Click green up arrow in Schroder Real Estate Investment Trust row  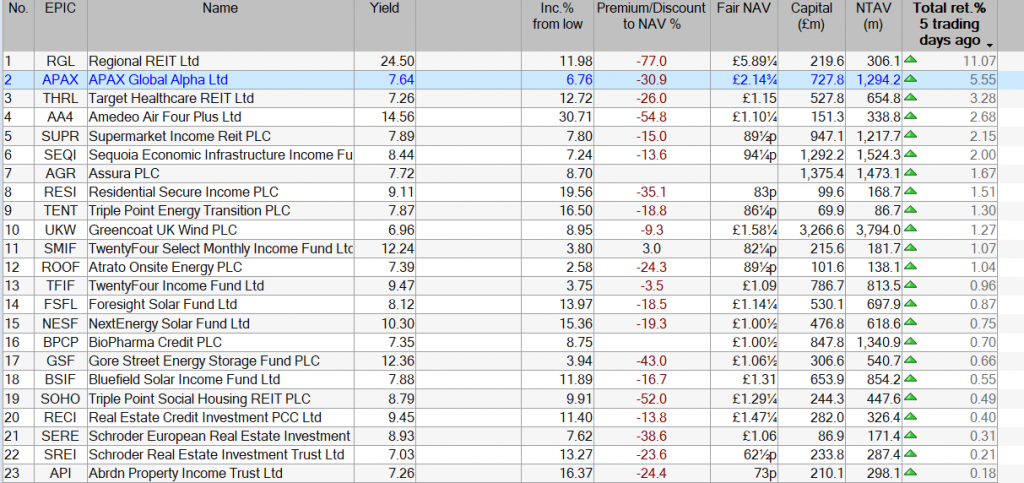pyautogui.click(x=910, y=454)
